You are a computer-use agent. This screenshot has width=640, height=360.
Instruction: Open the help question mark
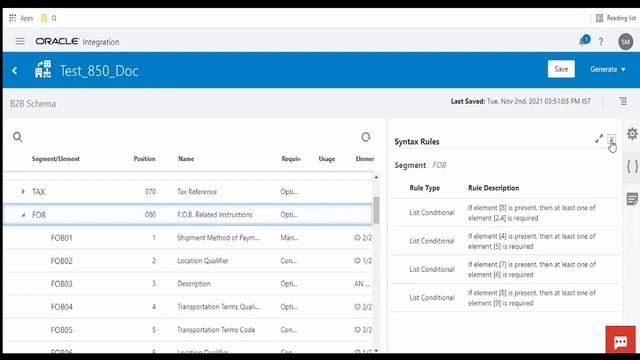pyautogui.click(x=601, y=41)
